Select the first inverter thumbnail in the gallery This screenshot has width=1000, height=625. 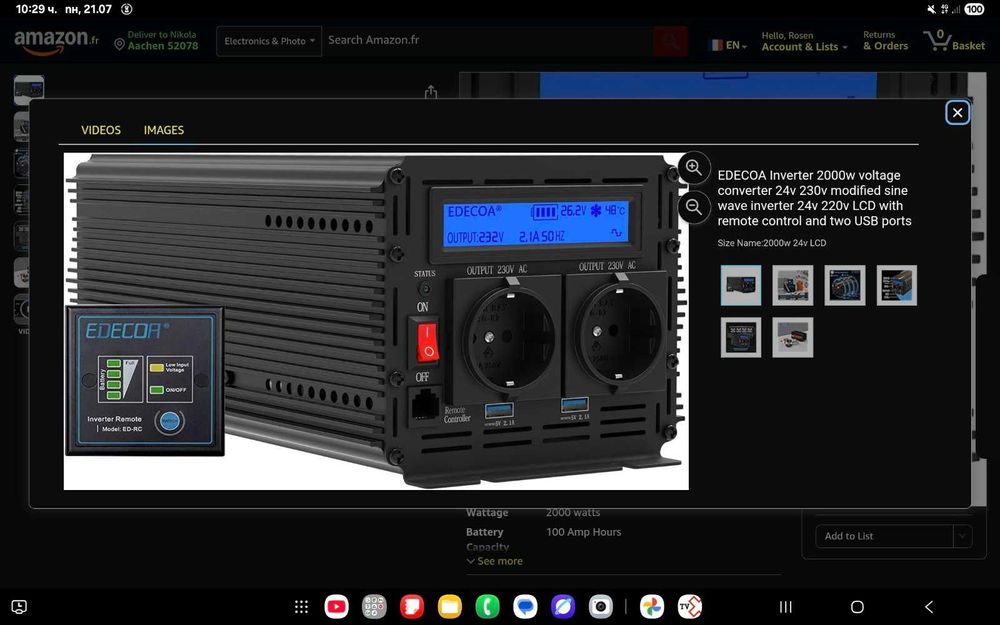click(x=740, y=285)
